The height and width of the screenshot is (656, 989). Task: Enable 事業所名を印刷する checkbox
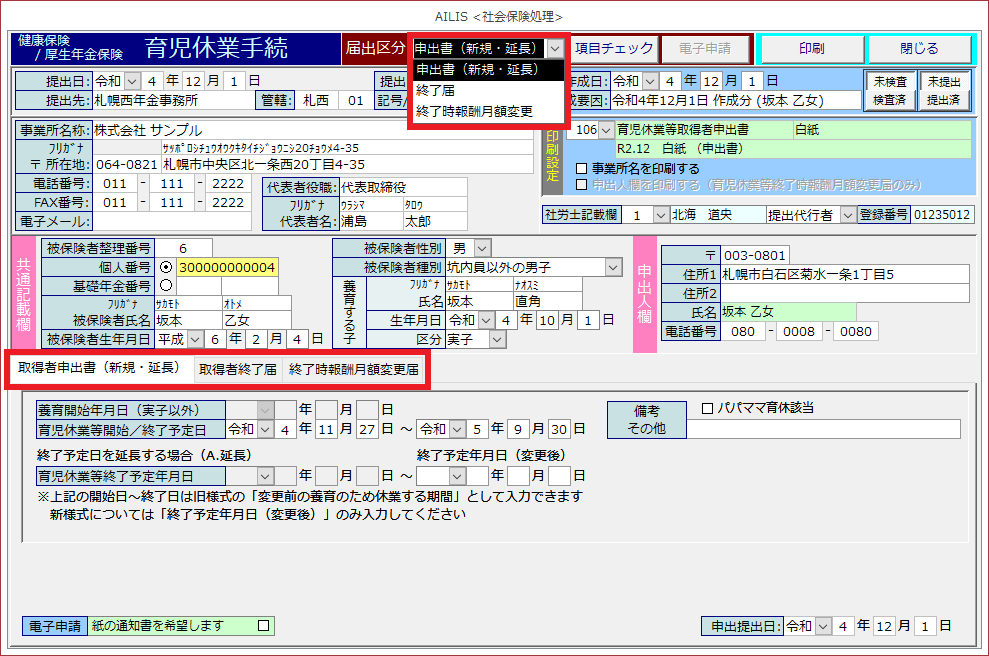pyautogui.click(x=583, y=168)
